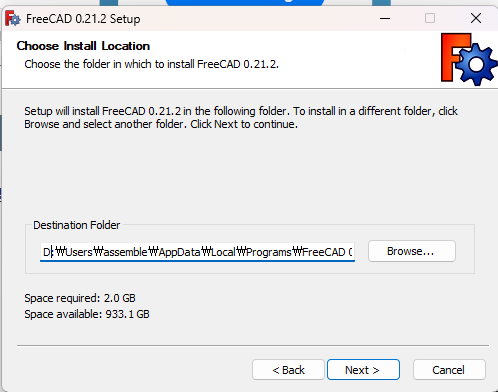
Task: Continue with the Next > button
Action: 363,370
